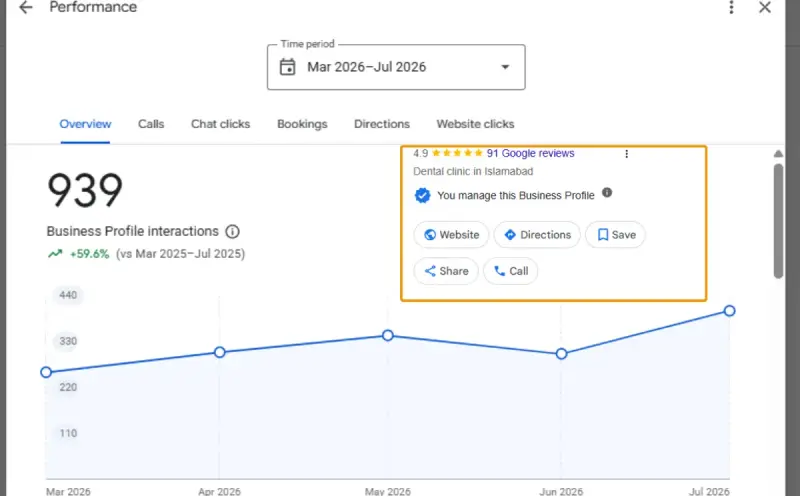This screenshot has width=800, height=500.
Task: Click the (vs Mar 2025–Jul 2025) comparison text
Action: click(x=181, y=254)
